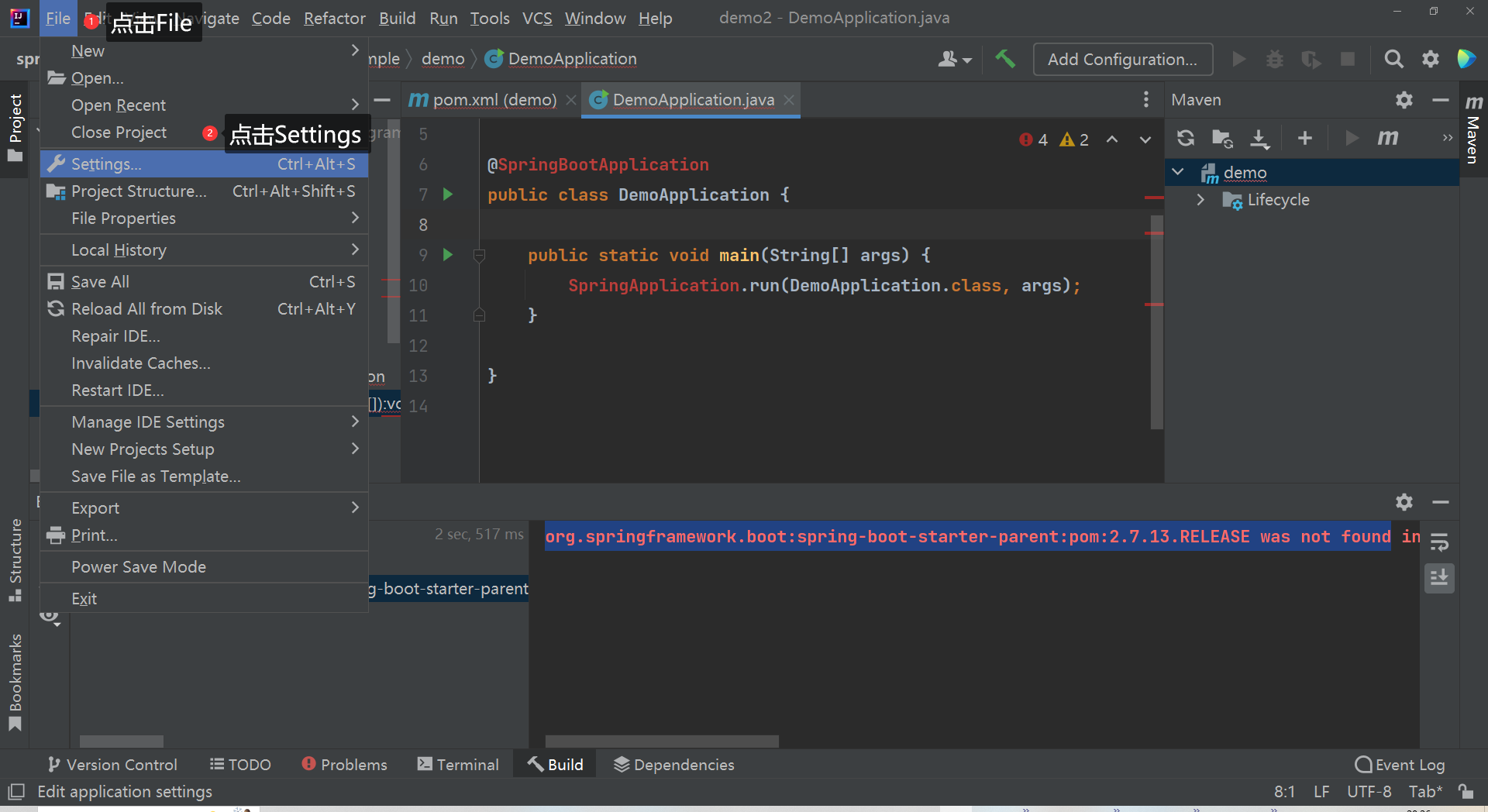Screen dimensions: 1488x812
Task: Collapse the demo Maven project node
Action: pos(1178,172)
